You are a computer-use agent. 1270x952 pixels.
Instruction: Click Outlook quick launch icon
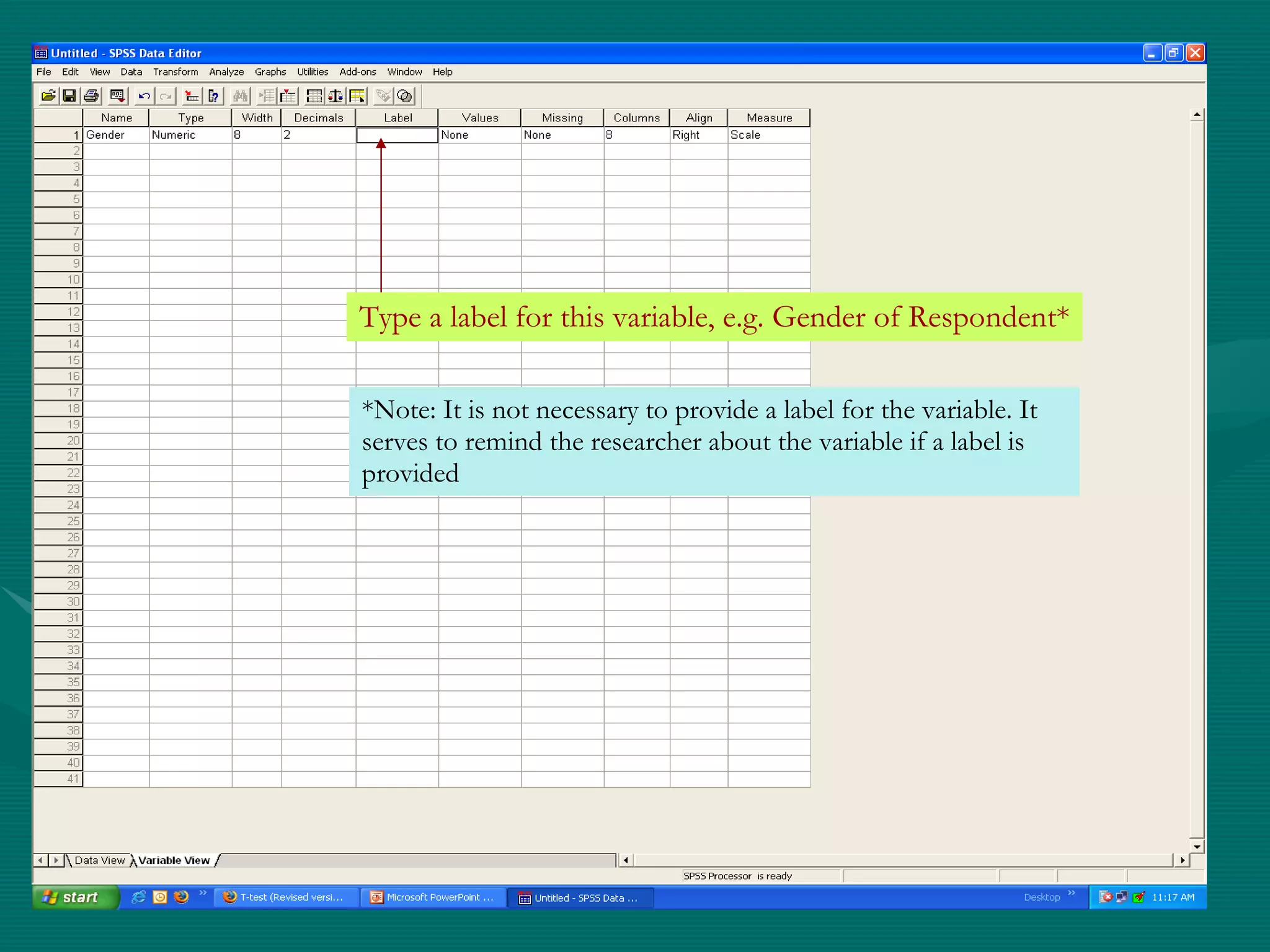(x=160, y=897)
